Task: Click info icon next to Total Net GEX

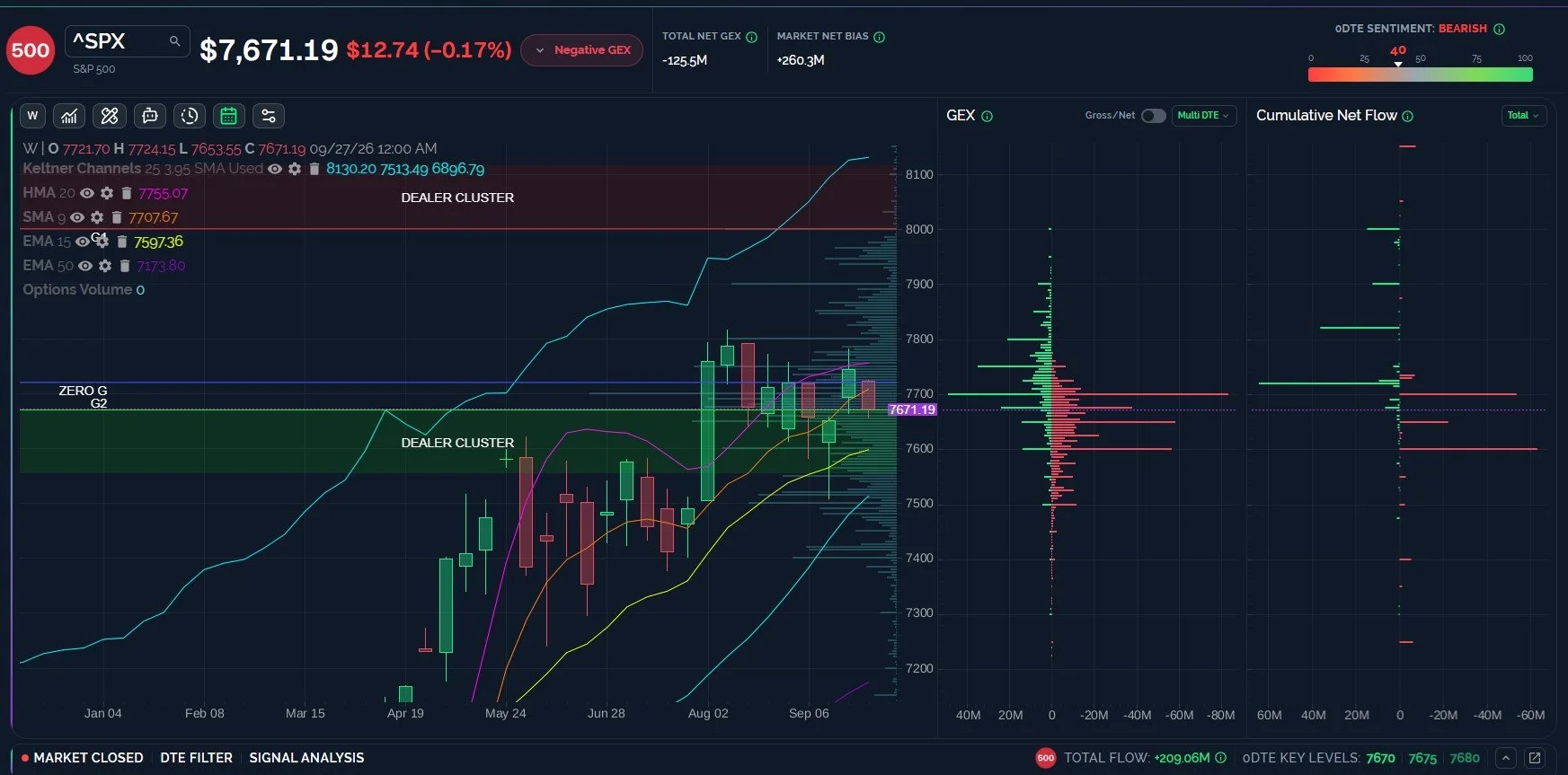Action: click(752, 37)
